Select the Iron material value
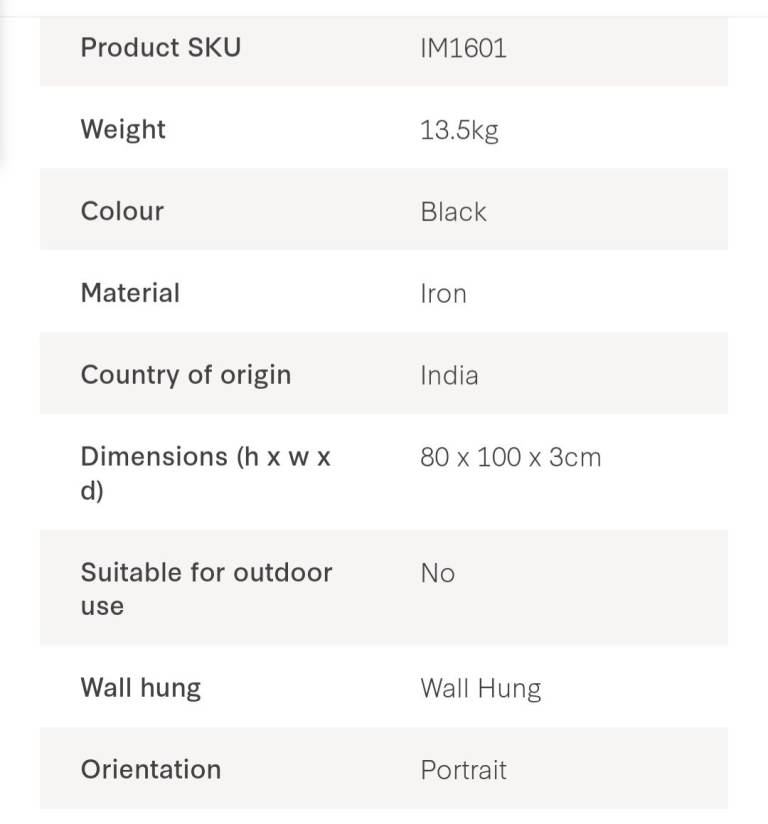Viewport: 768px width, 824px height. [x=443, y=294]
